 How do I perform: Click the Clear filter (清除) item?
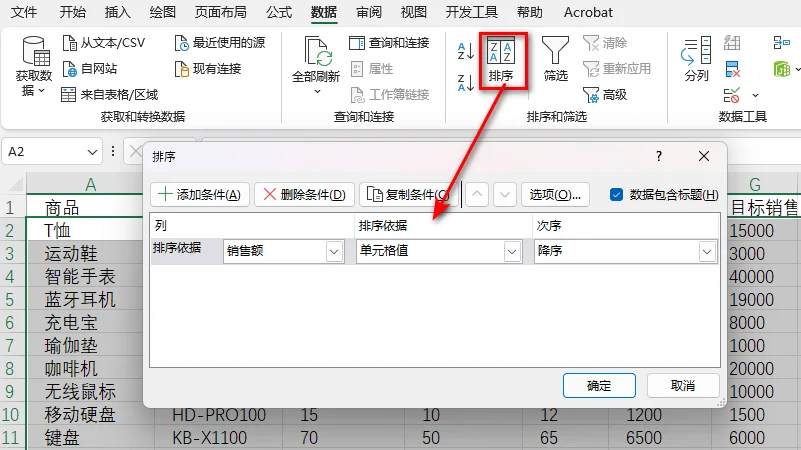pos(605,43)
